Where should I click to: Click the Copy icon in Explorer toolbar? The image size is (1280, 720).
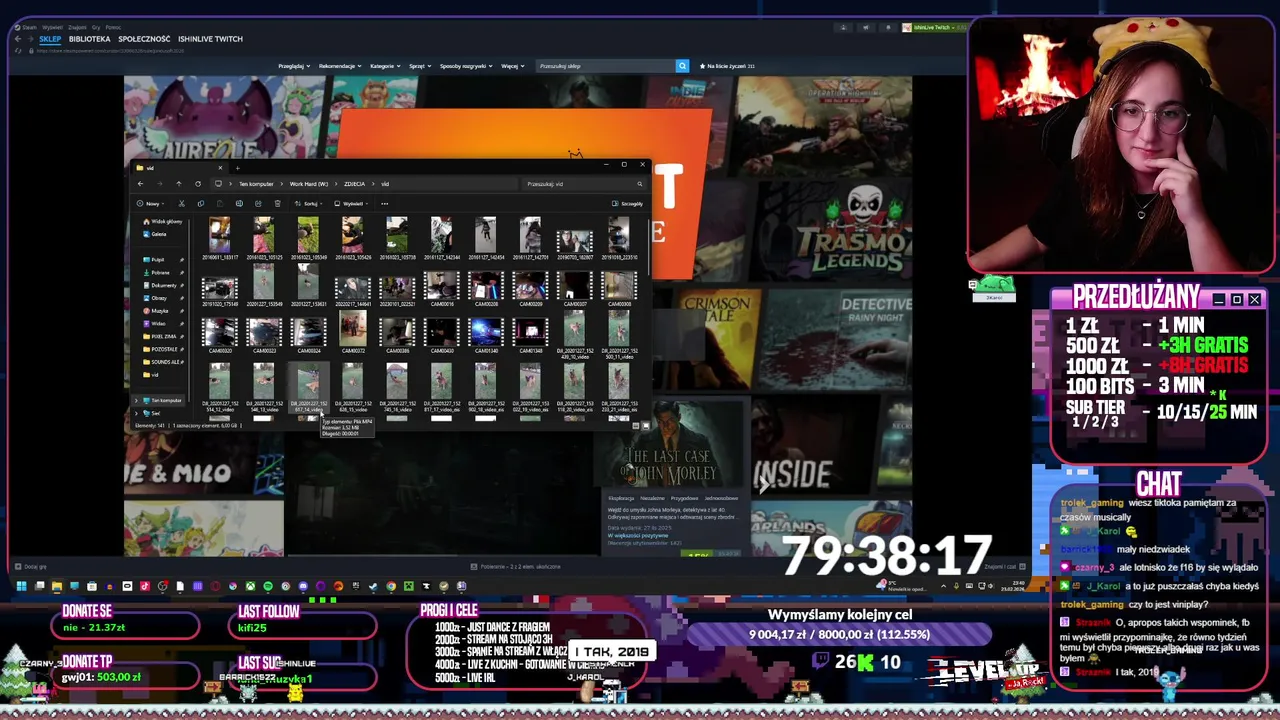coord(201,204)
